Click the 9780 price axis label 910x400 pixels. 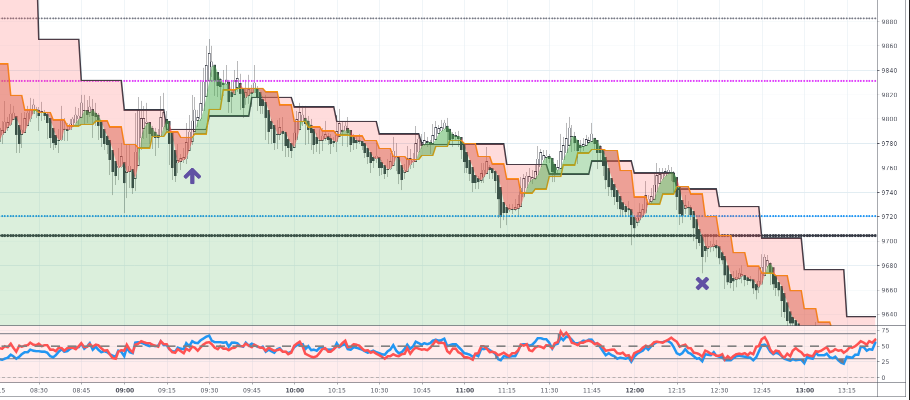[889, 143]
